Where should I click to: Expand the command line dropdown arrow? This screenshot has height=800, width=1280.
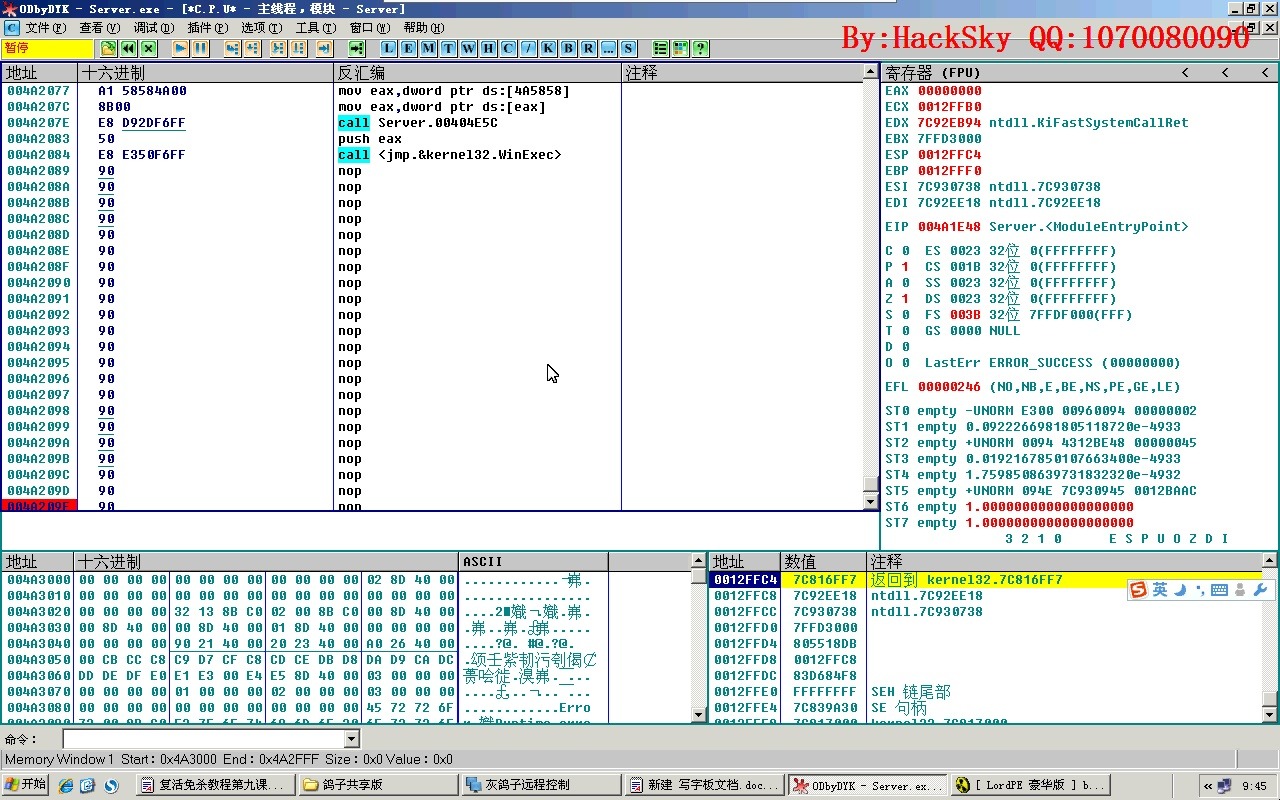pos(351,739)
